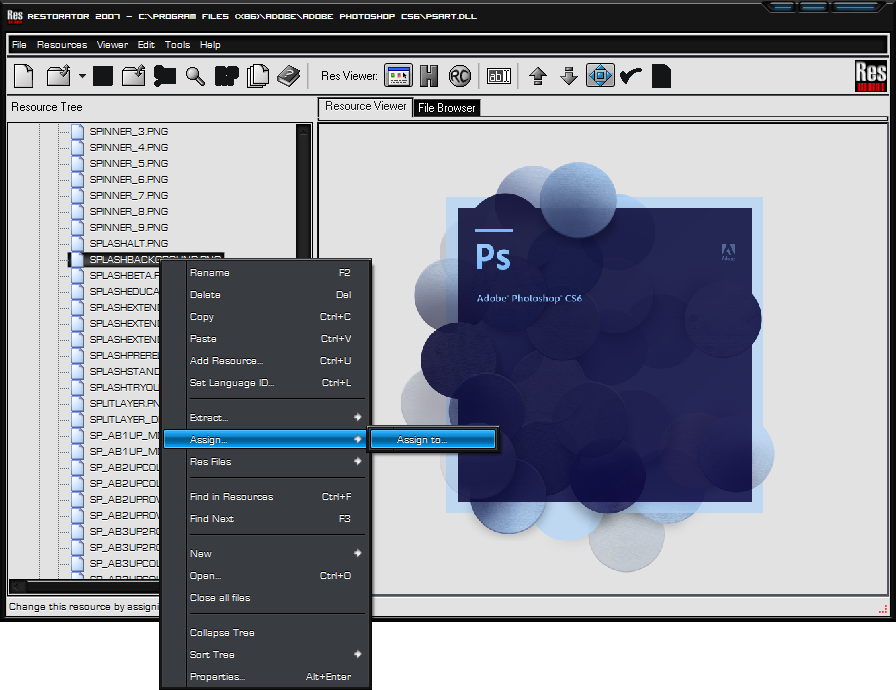Screen dimensions: 896x690
Task: Switch Res Viewer to Hex mode
Action: (429, 75)
